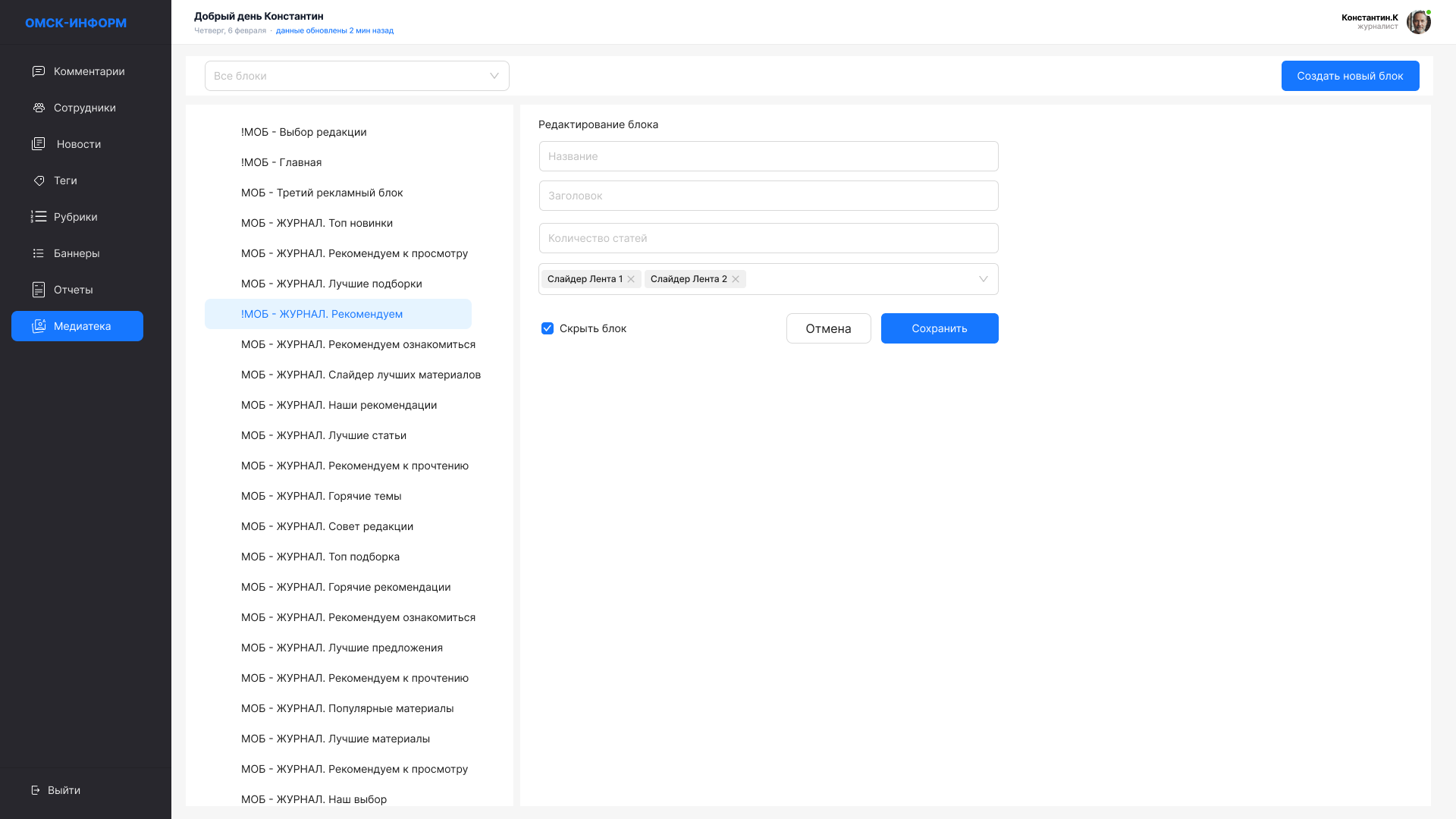Click the Сохранить button
Image resolution: width=1456 pixels, height=819 pixels.
coord(940,328)
